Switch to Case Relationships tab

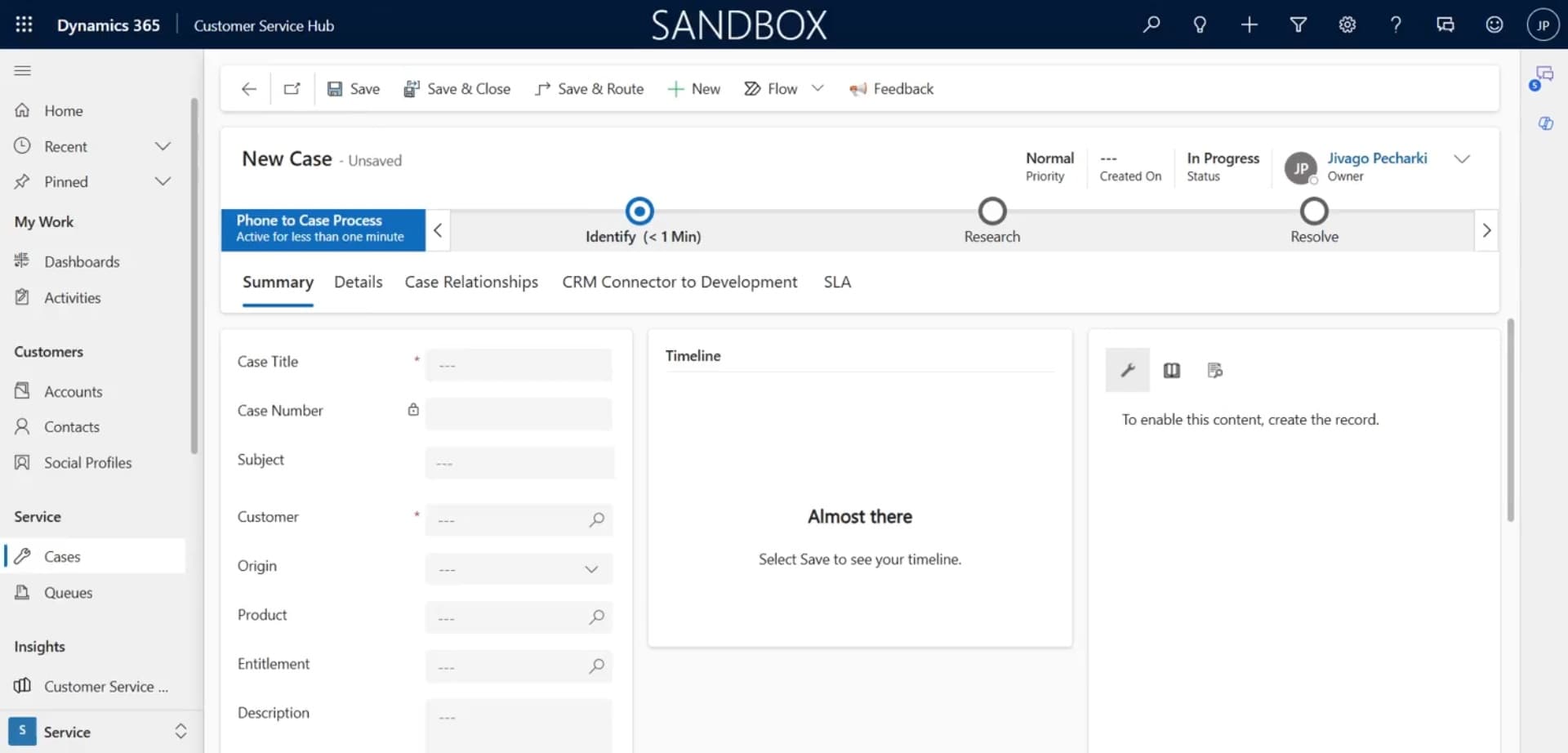471,283
